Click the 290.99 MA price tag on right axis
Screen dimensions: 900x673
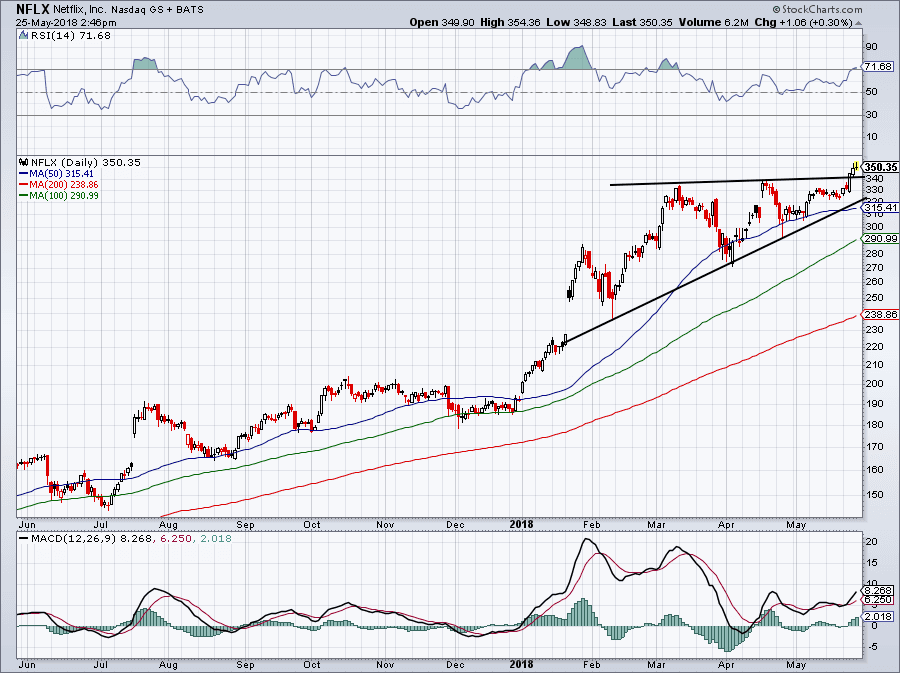pos(881,239)
